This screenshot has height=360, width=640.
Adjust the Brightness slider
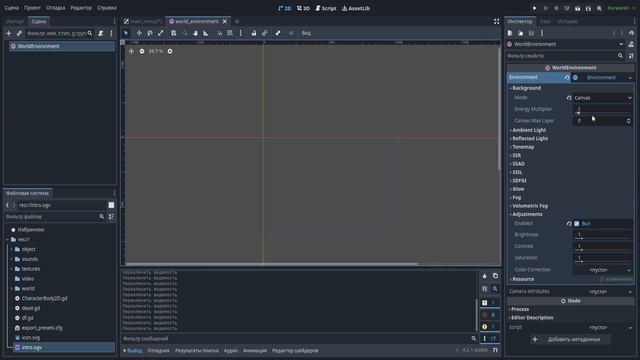603,235
